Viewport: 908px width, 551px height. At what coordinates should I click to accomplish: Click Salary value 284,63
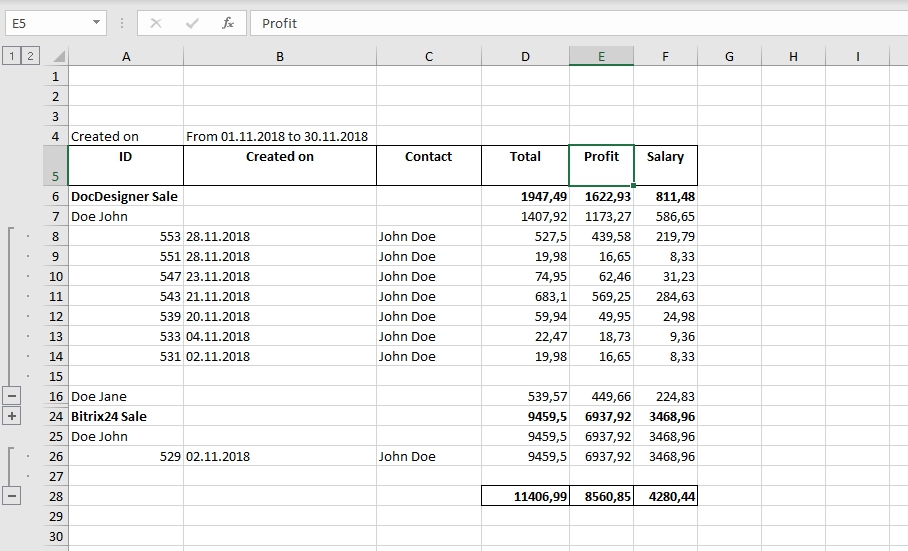(x=665, y=296)
